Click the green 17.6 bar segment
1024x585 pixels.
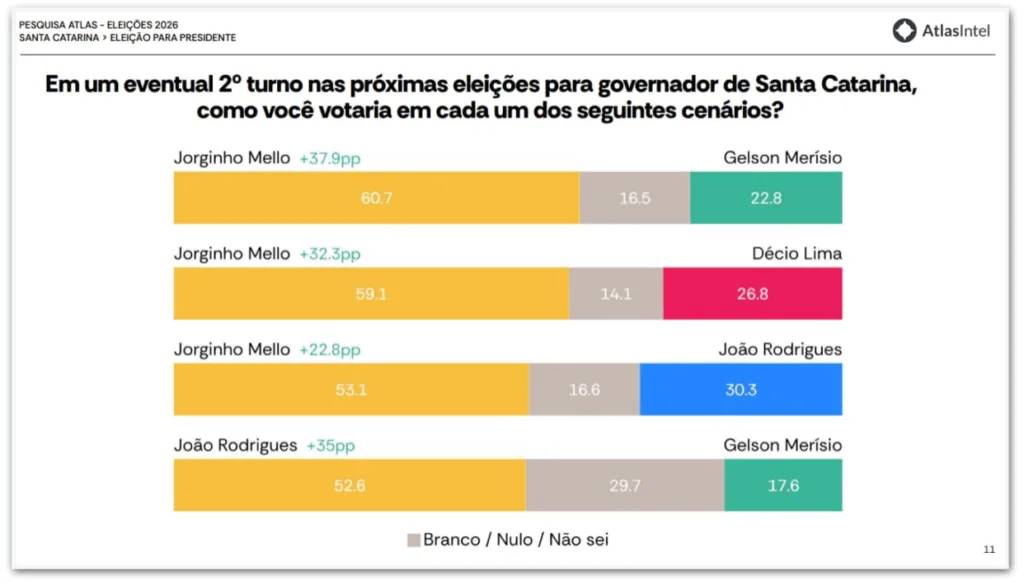783,486
